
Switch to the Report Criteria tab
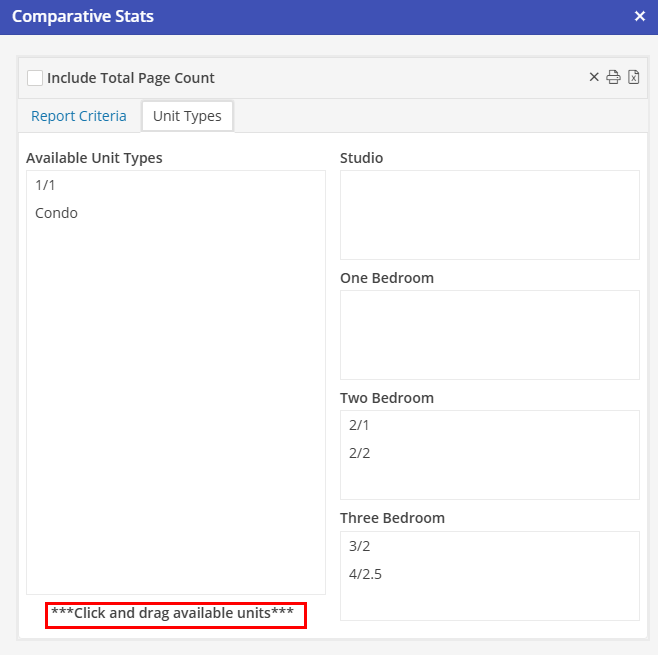(79, 116)
